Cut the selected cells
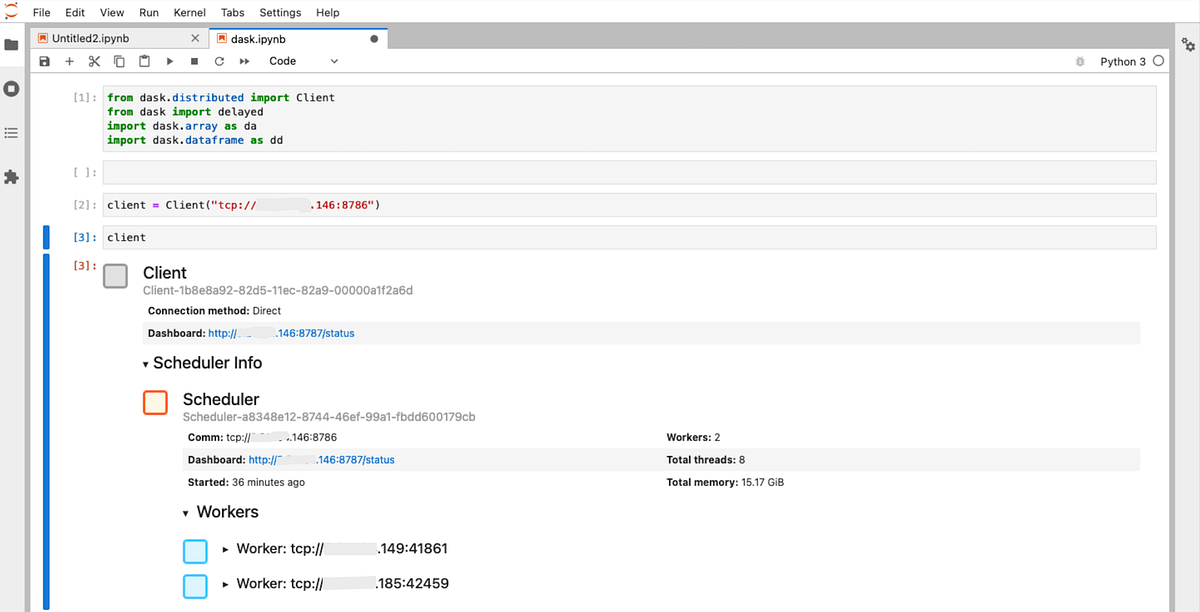1200x612 pixels. (x=94, y=61)
